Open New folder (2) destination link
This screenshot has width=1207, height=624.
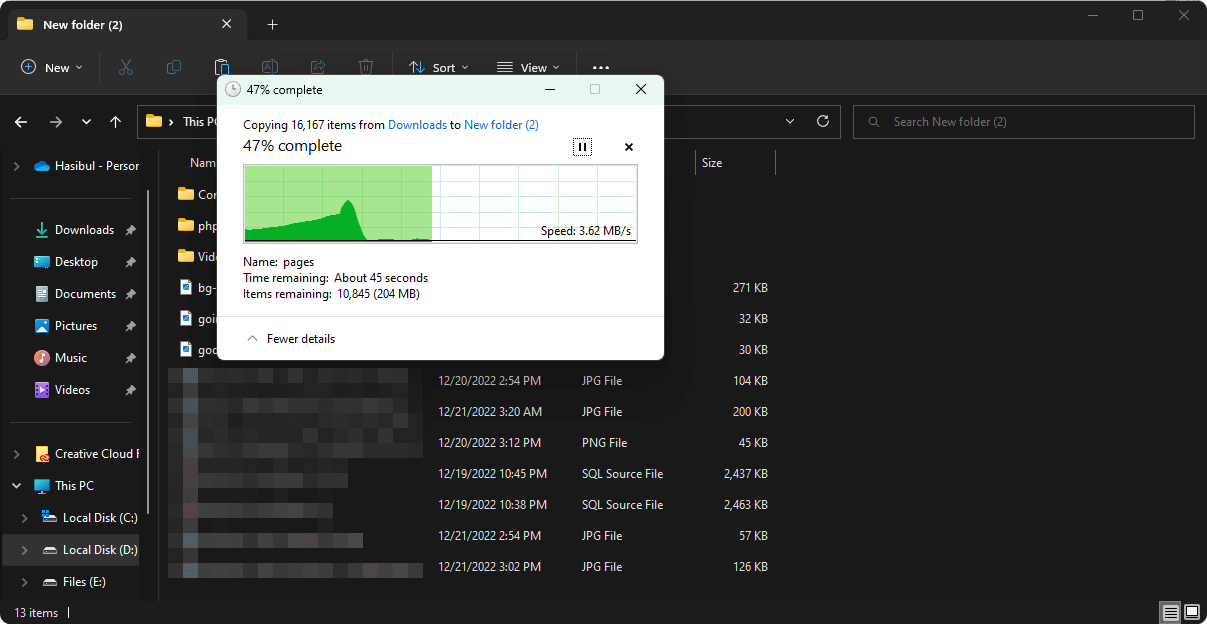[501, 125]
